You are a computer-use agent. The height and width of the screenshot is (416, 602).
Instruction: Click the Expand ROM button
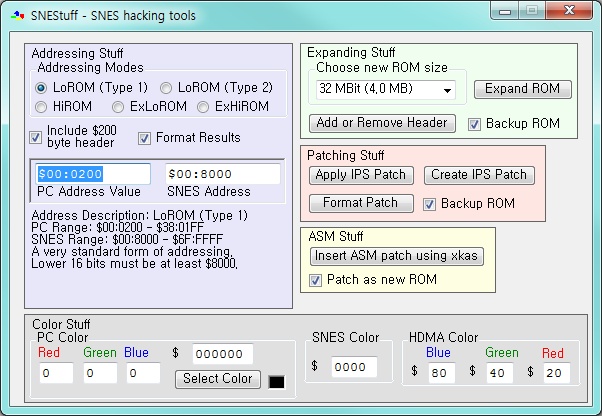(x=523, y=89)
